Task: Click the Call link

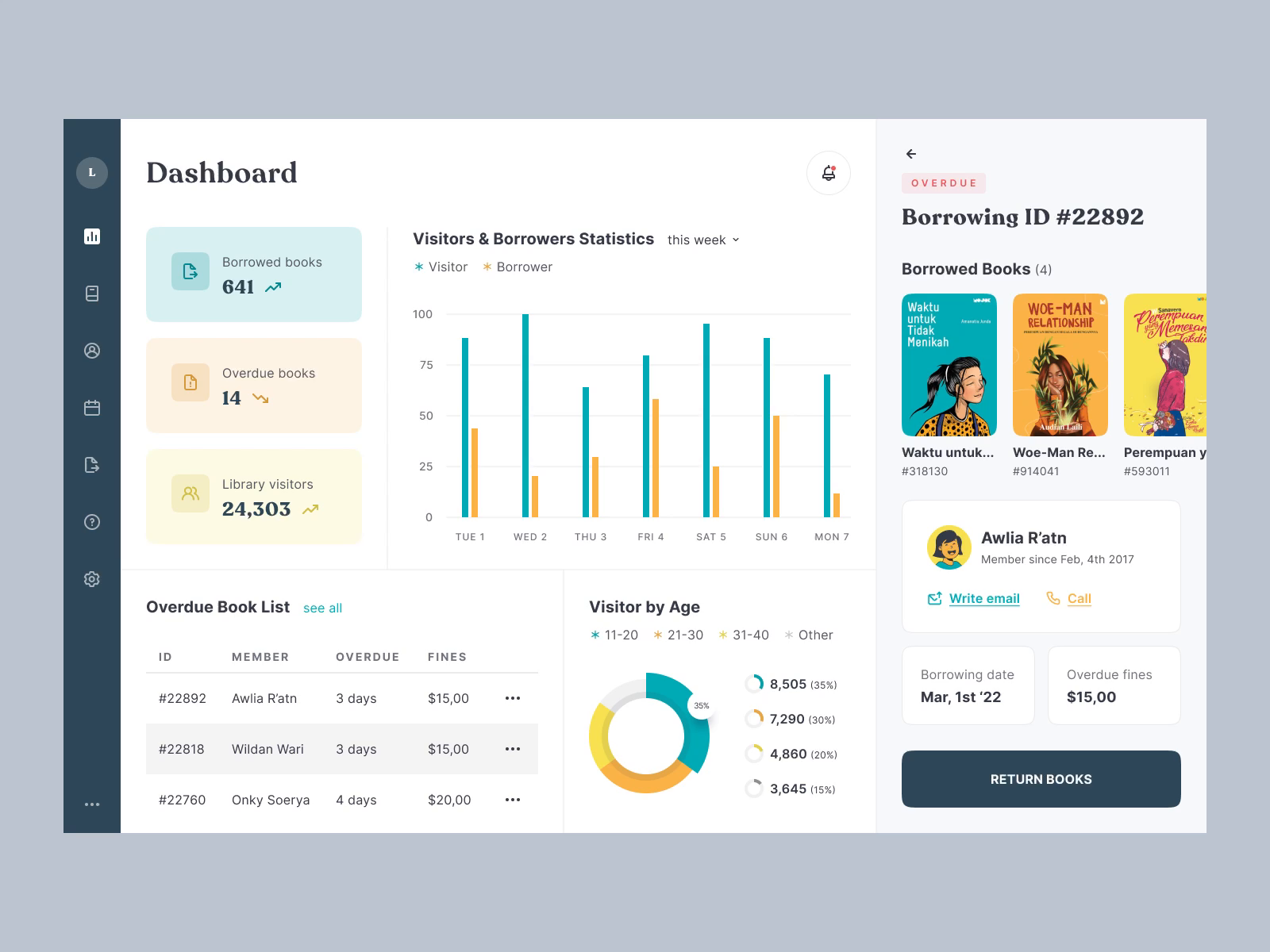Action: coord(1079,598)
